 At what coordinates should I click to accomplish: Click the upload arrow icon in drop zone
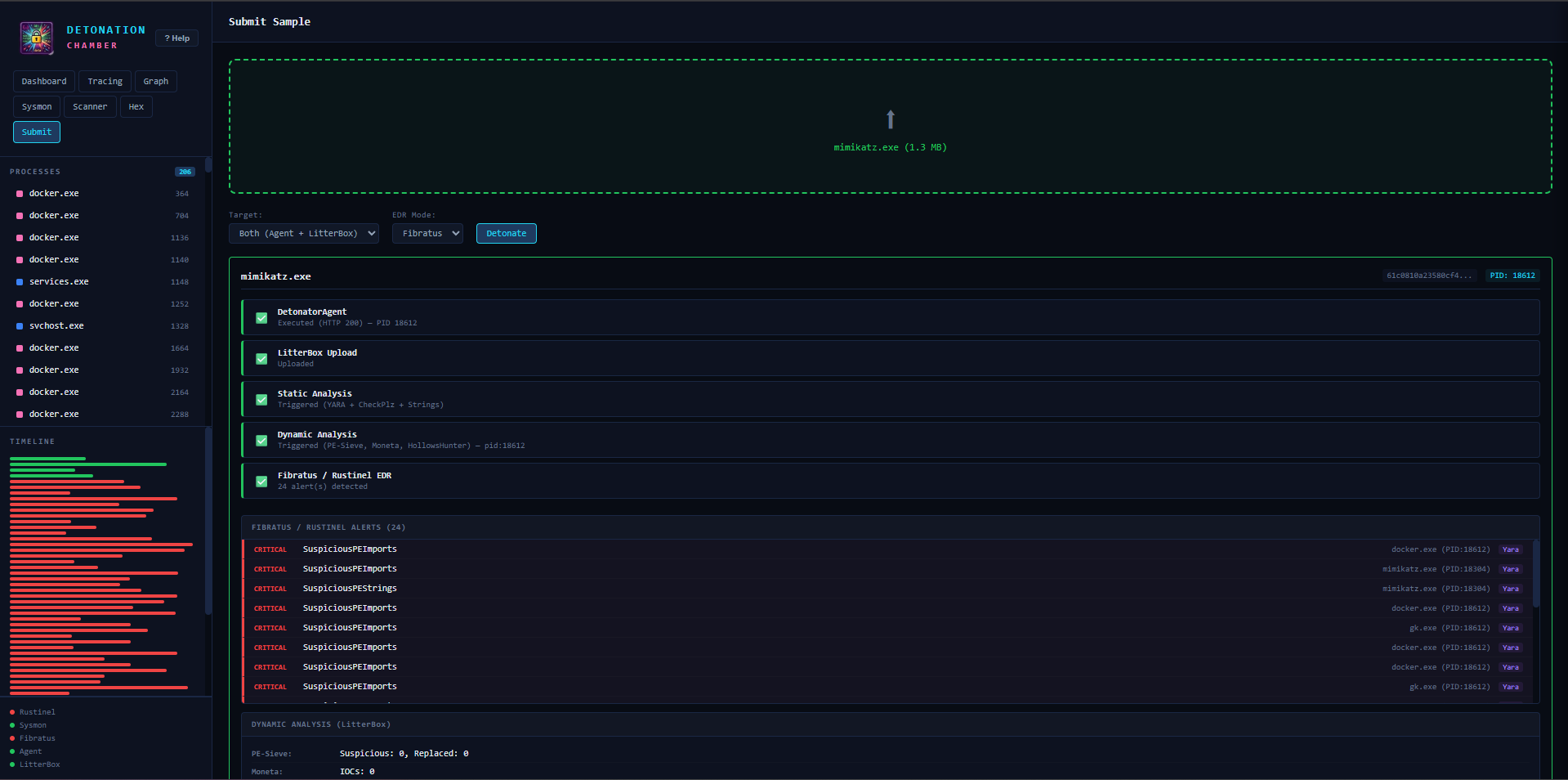click(891, 119)
